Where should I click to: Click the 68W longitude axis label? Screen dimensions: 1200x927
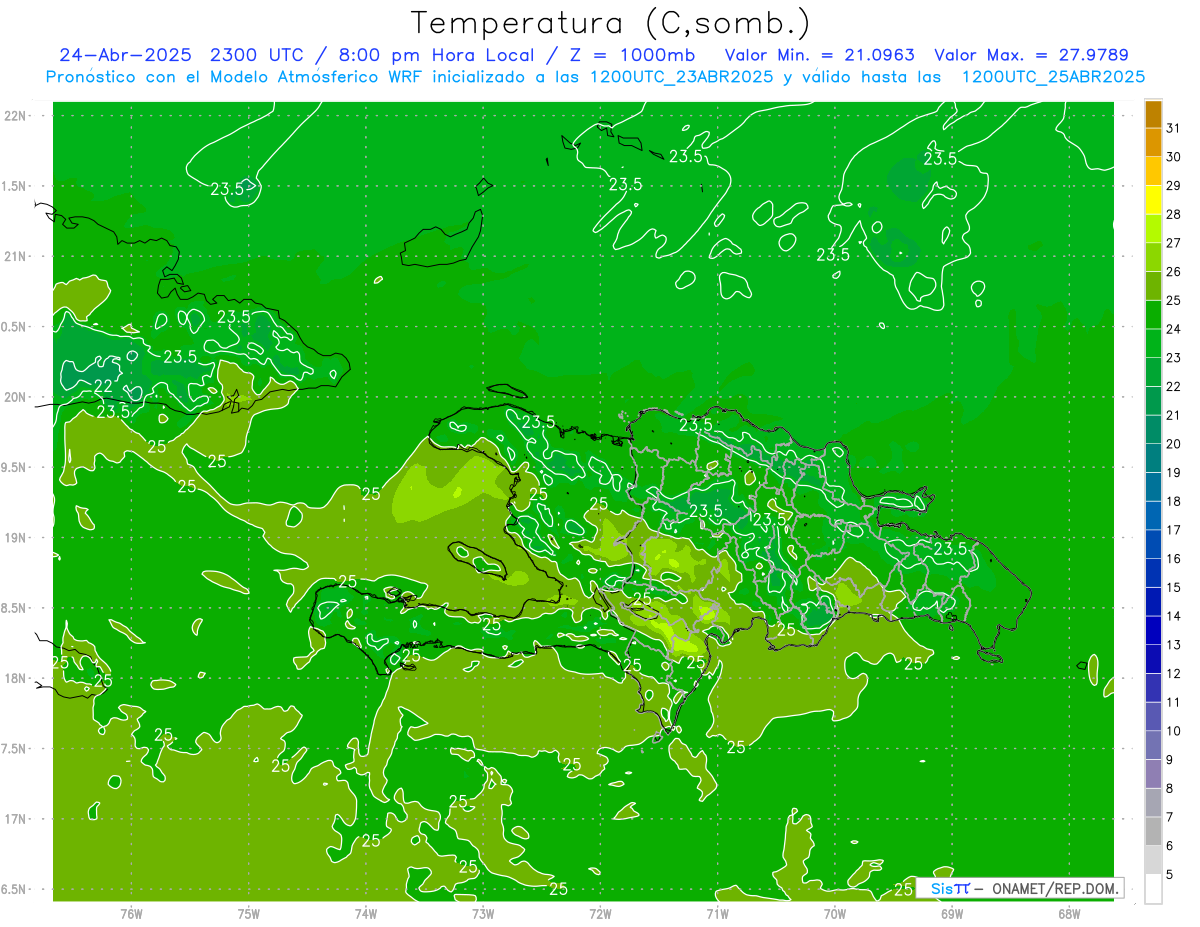pos(1069,913)
